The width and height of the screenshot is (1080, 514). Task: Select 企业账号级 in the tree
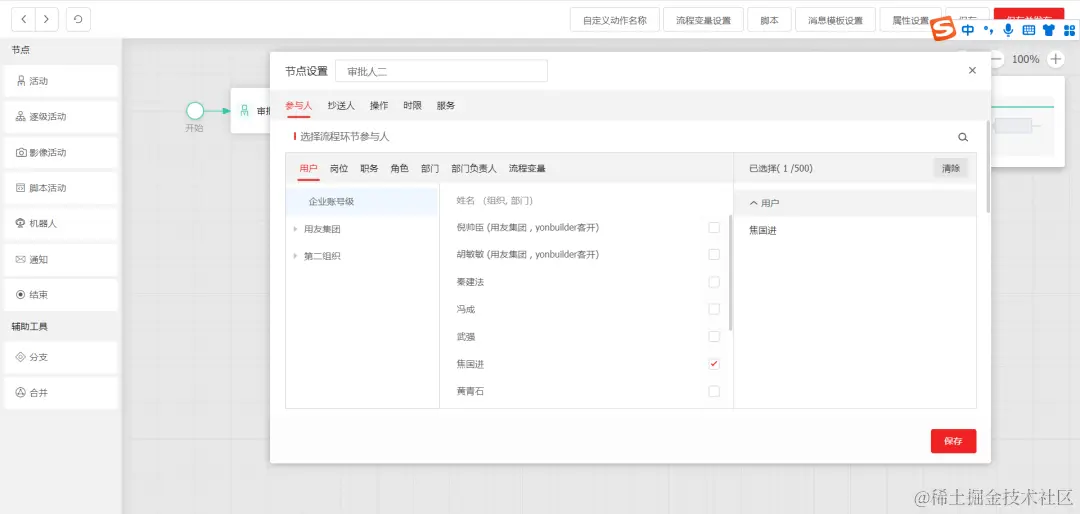tap(362, 202)
